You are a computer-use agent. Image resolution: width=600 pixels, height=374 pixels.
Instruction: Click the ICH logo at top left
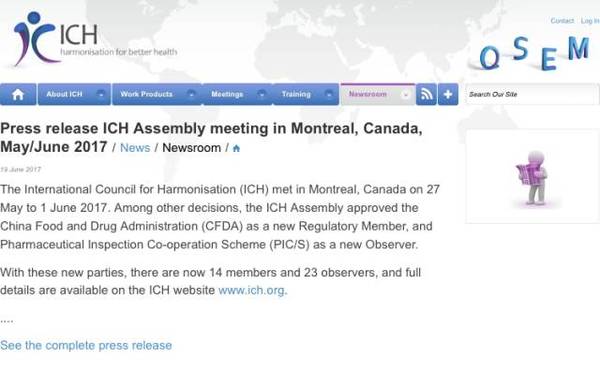click(95, 39)
